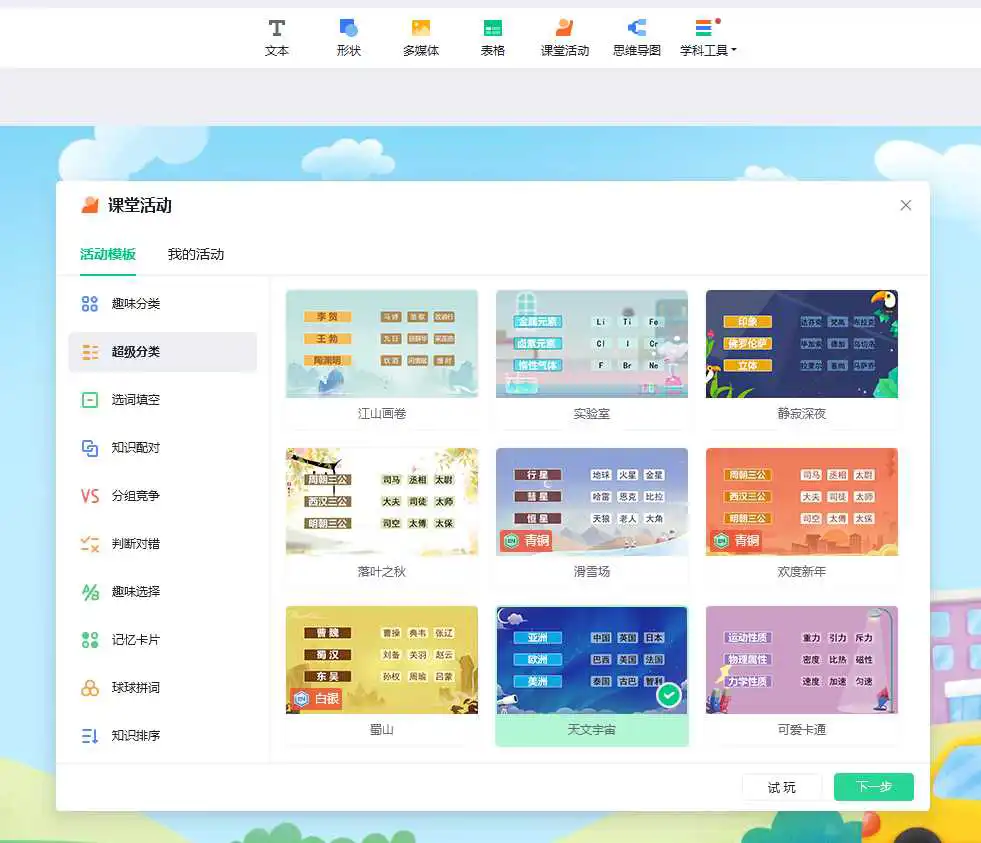This screenshot has height=843, width=981.
Task: Pick the 滑雪场 template thumbnail
Action: pyautogui.click(x=592, y=502)
